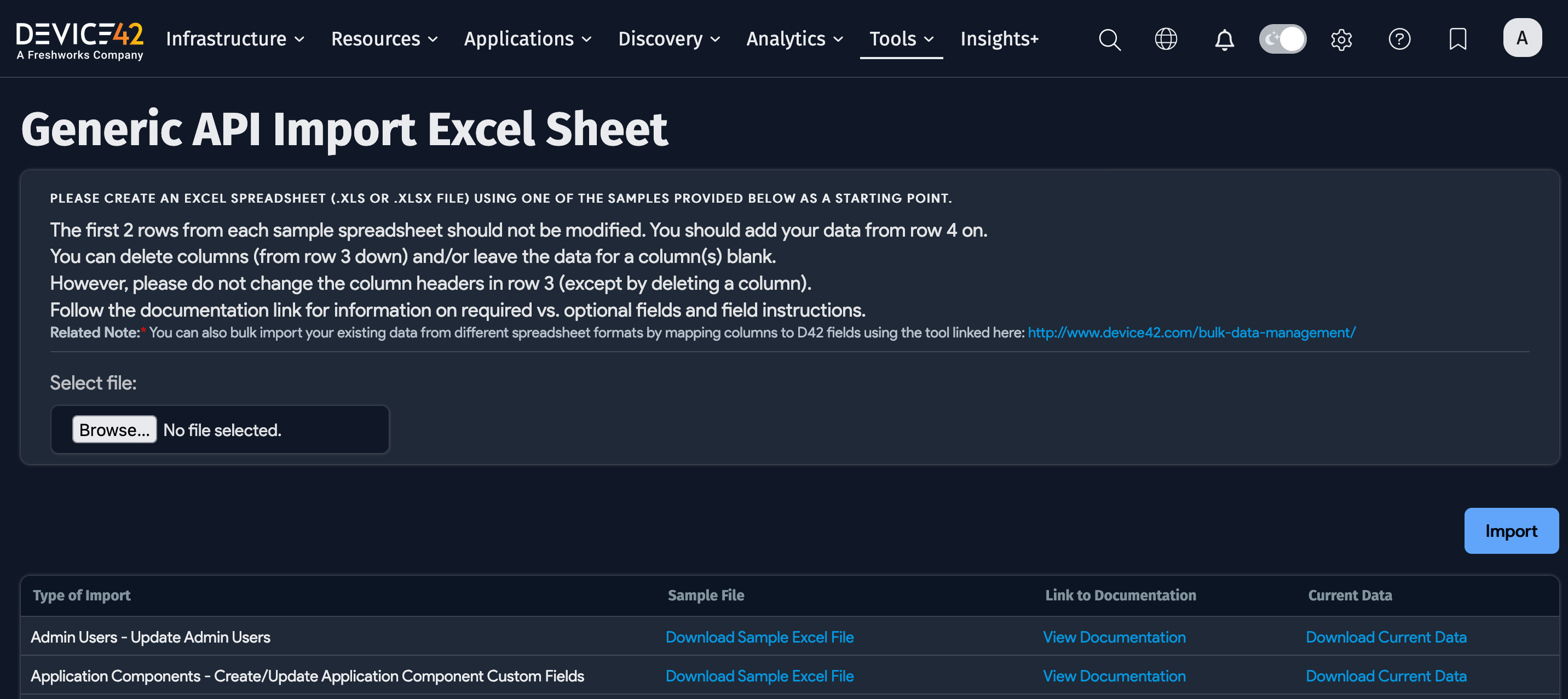This screenshot has height=699, width=1568.
Task: Click the blue Import button
Action: point(1511,530)
